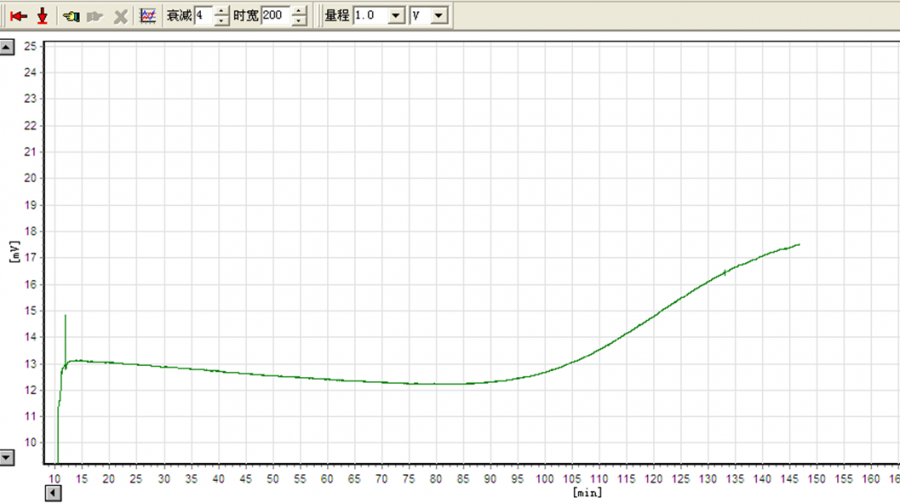This screenshot has height=503, width=900.
Task: Increase the 衰减 value with the up stepper
Action: [x=222, y=11]
